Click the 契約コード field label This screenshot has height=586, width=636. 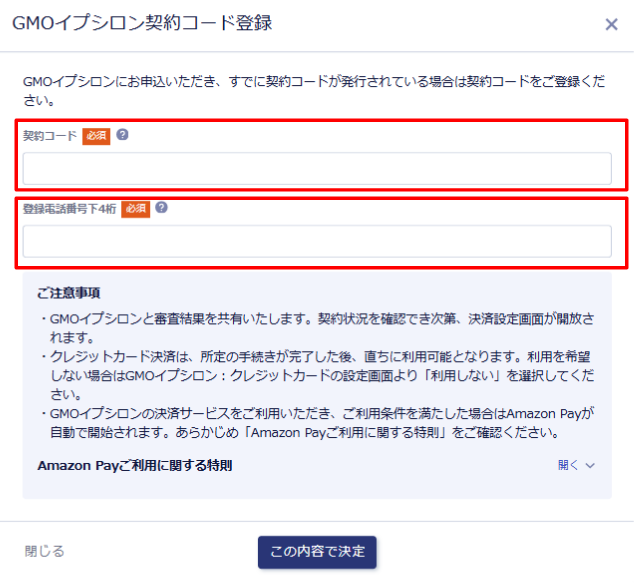(49, 135)
